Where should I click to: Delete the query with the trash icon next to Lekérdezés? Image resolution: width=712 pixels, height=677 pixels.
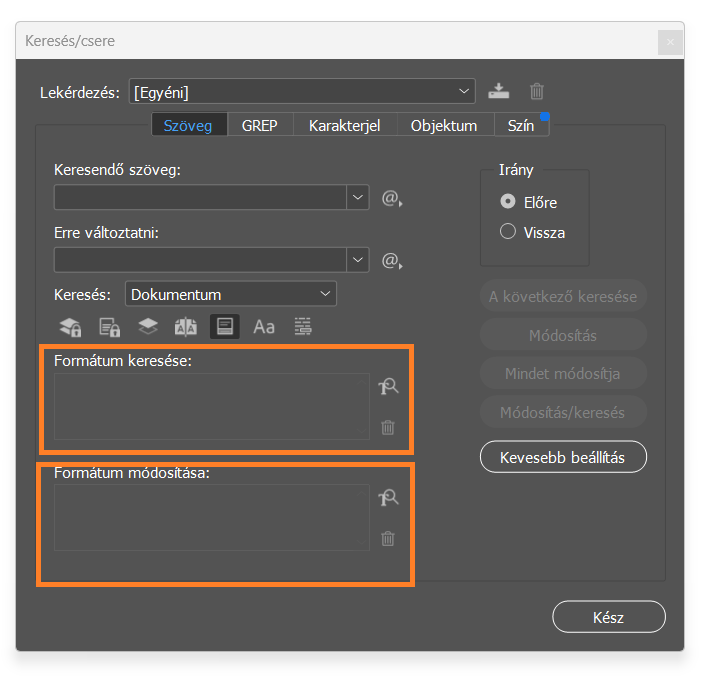pyautogui.click(x=536, y=91)
